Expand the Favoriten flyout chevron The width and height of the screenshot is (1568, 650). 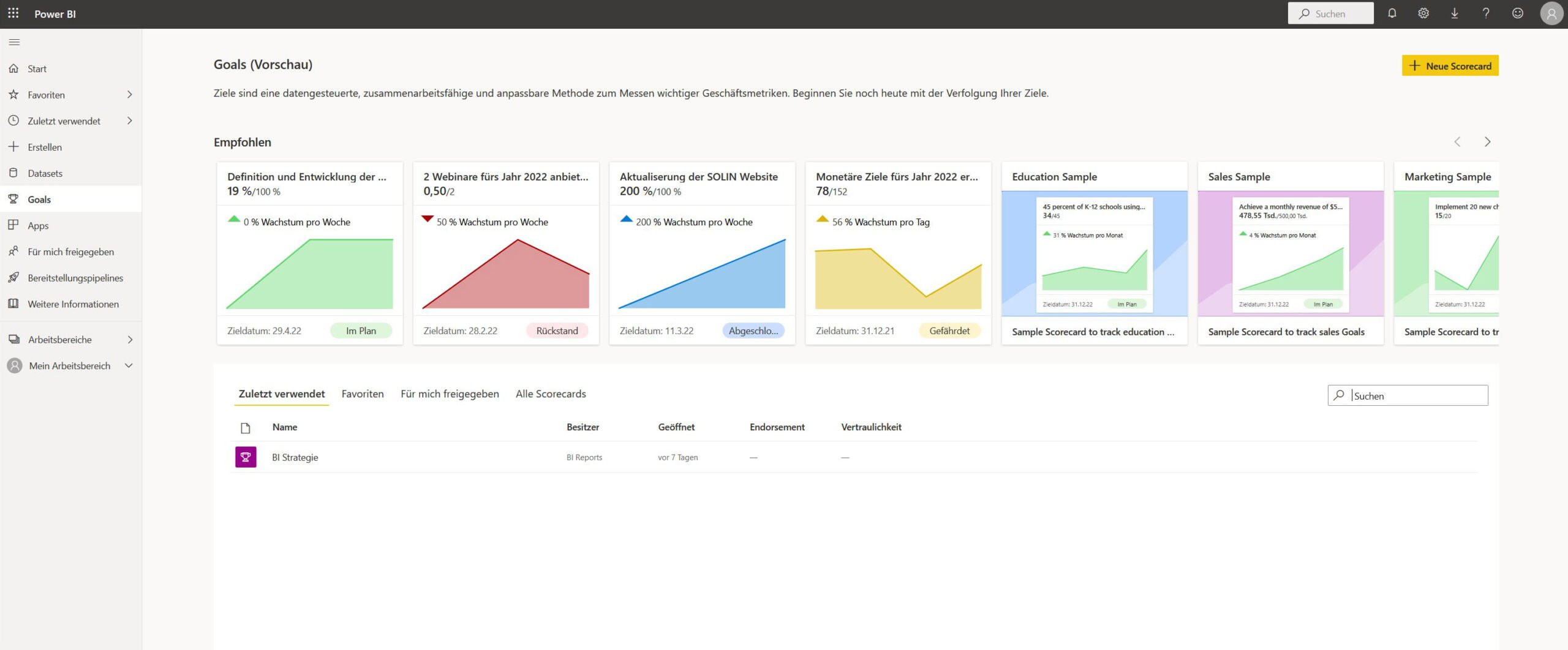click(129, 95)
